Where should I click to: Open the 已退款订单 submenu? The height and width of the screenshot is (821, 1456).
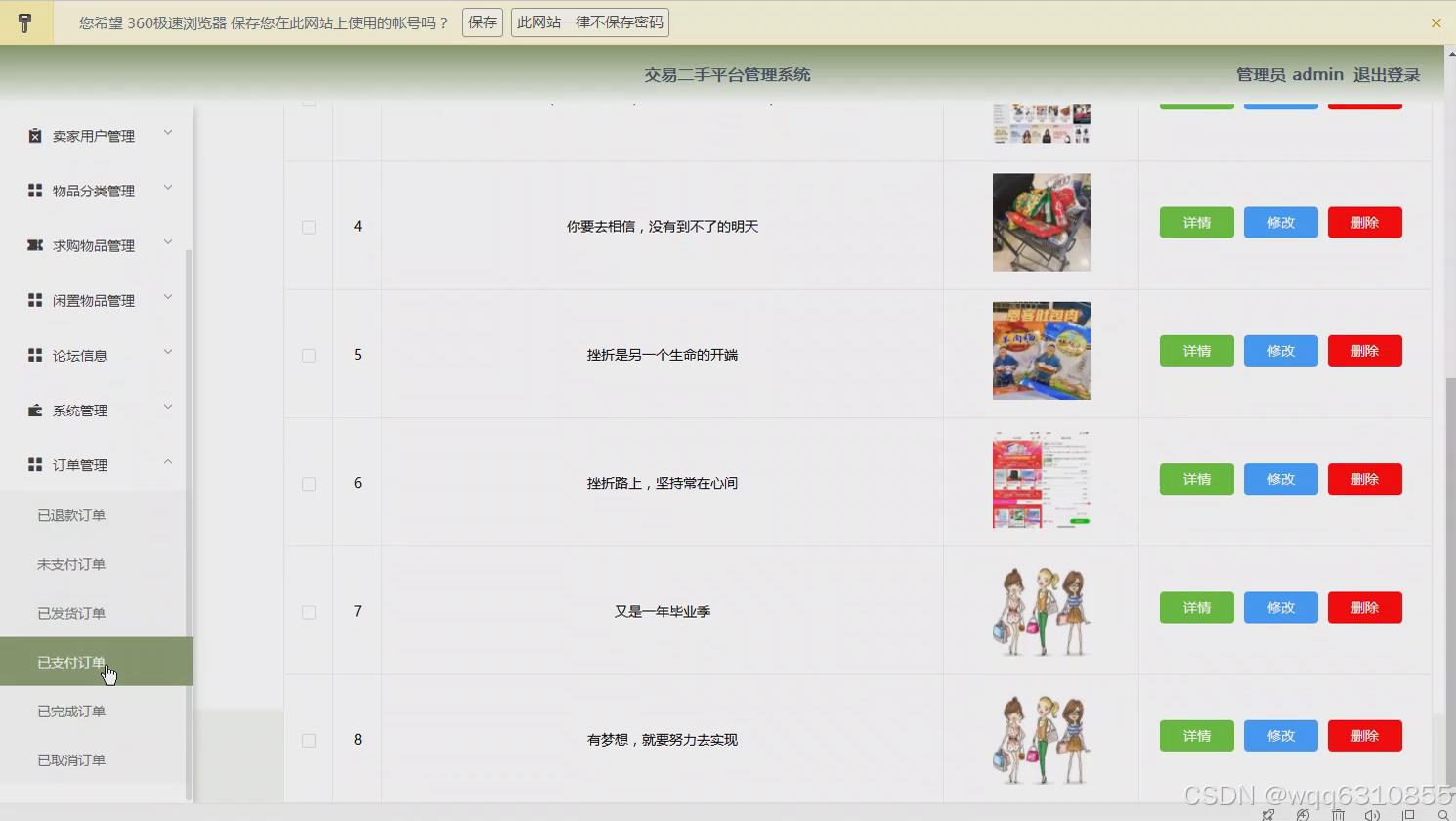(97, 515)
